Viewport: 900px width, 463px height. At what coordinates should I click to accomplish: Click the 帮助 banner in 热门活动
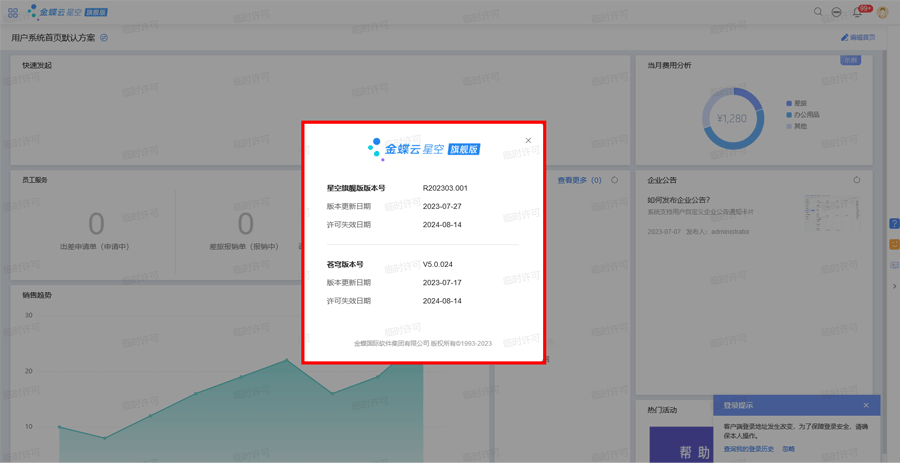(x=681, y=444)
